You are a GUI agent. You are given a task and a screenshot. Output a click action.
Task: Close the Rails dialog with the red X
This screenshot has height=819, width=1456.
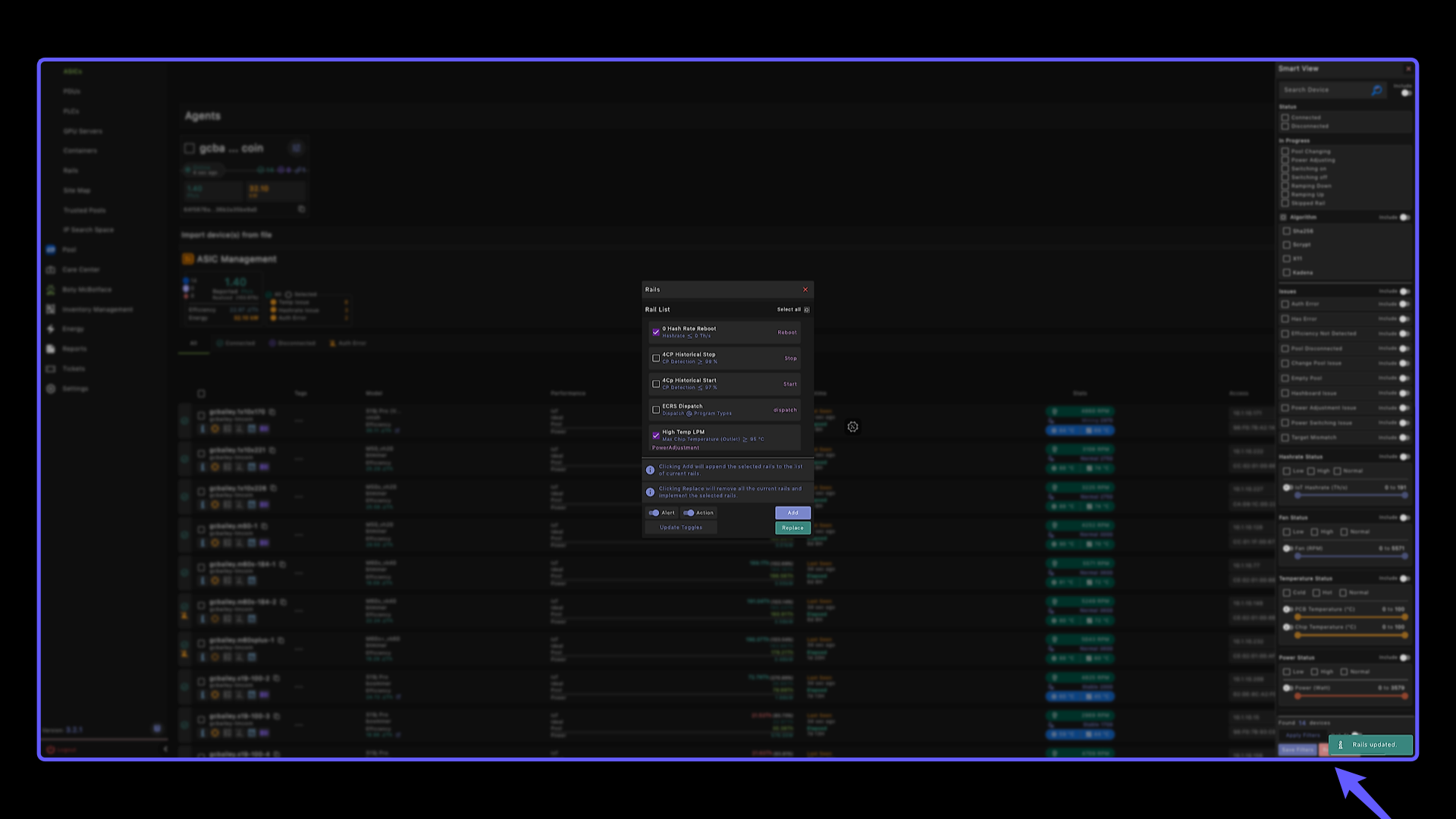coord(805,290)
